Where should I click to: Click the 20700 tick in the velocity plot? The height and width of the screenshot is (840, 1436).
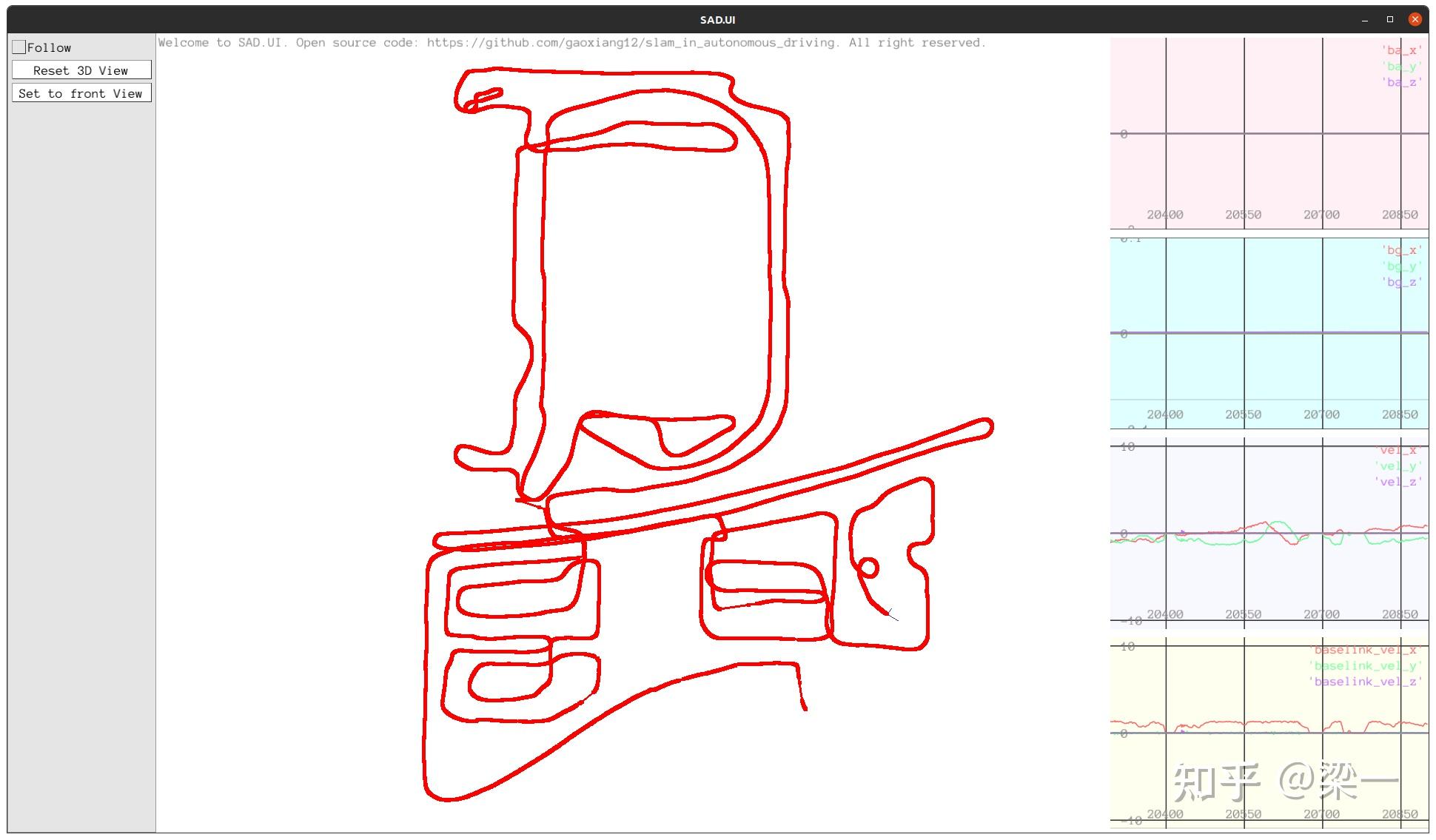click(1321, 614)
